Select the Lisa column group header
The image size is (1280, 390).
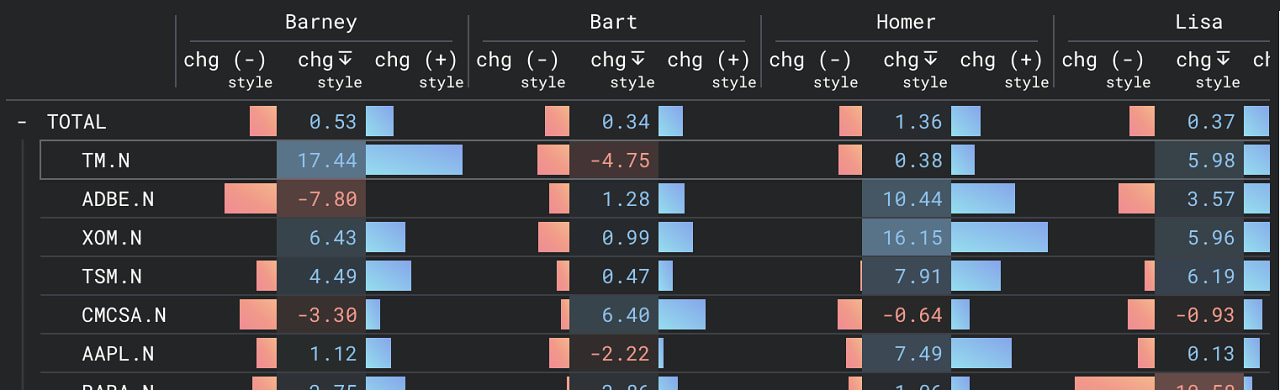click(1198, 22)
